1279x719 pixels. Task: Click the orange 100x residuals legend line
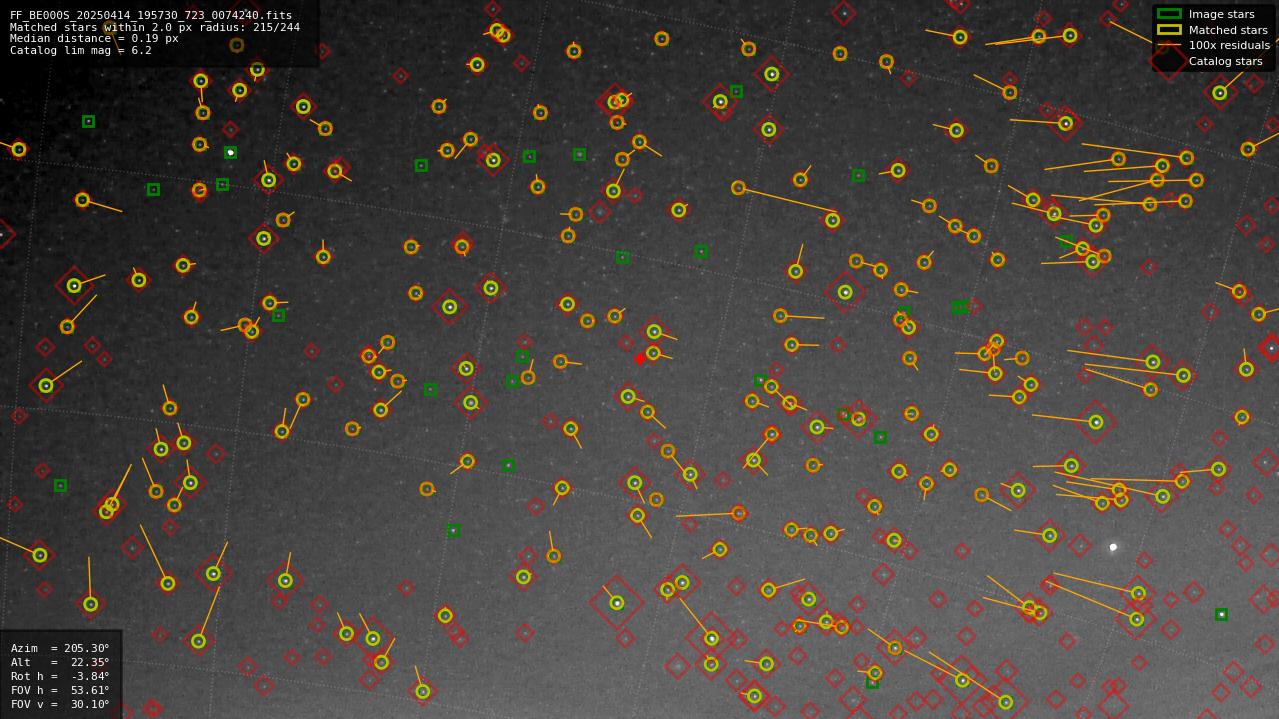click(x=1169, y=46)
